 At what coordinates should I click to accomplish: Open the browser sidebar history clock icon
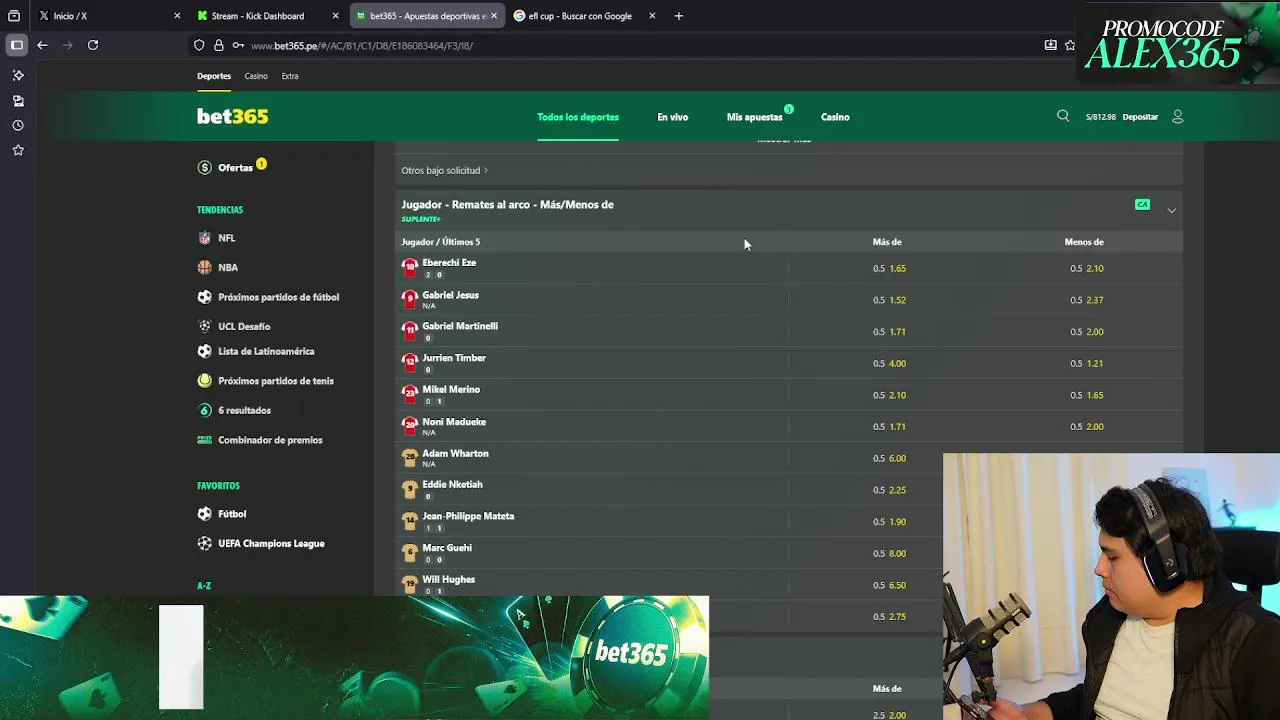pos(18,125)
